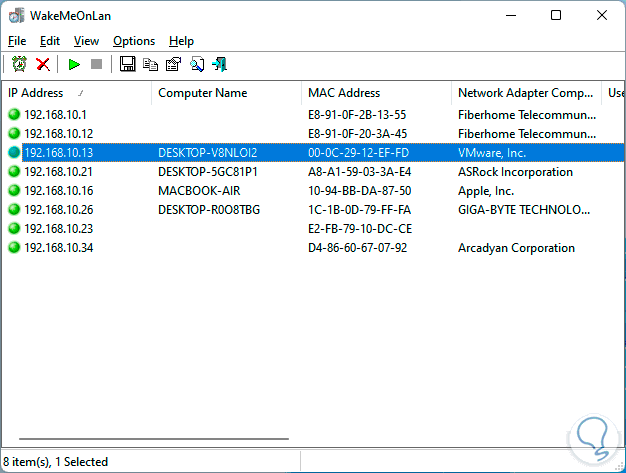The image size is (626, 473).
Task: Minimize the WakeMeOnLan window
Action: coord(511,15)
